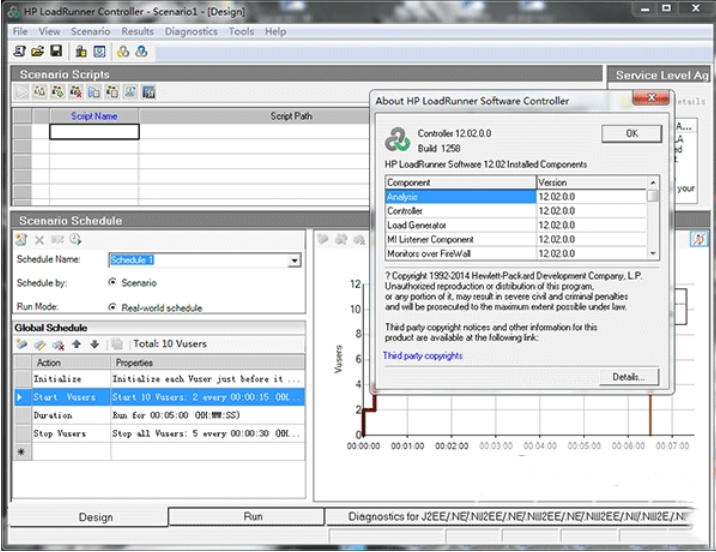Select the Real-world schedule radio button
716x552 pixels.
point(112,307)
